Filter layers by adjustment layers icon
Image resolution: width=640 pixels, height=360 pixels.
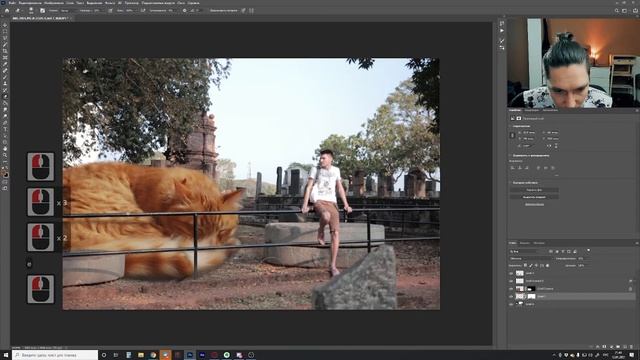click(557, 251)
